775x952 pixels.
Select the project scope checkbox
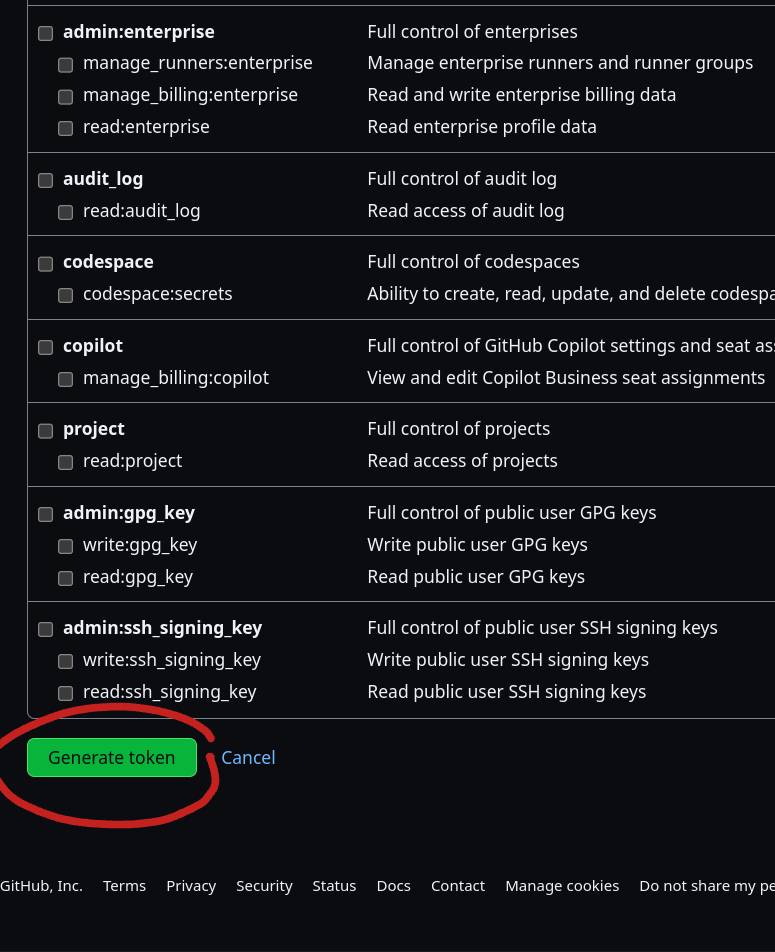click(x=45, y=431)
